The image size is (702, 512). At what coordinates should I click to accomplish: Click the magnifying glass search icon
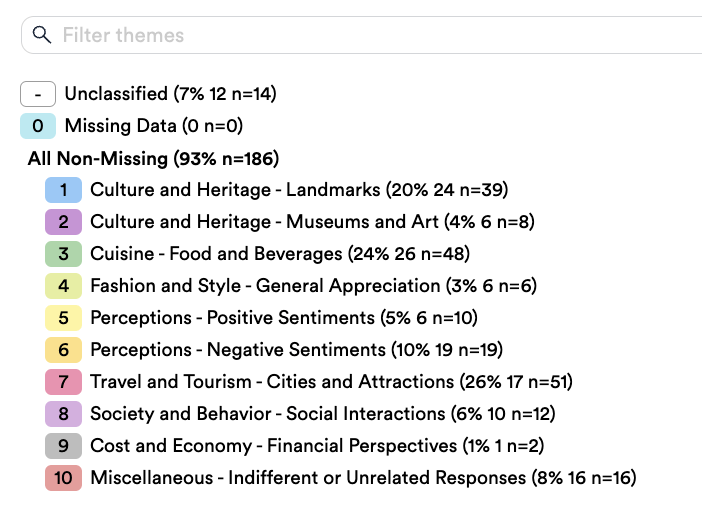(42, 35)
